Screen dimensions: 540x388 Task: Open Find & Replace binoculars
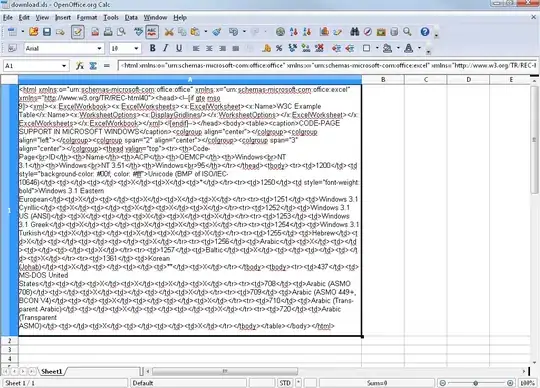(355, 32)
